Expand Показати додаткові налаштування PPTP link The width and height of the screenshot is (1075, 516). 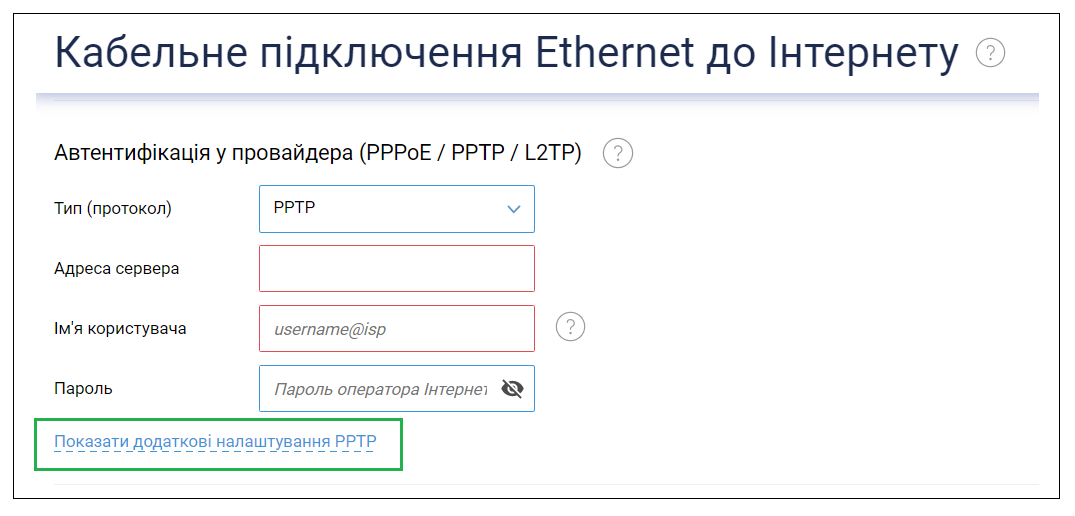point(215,441)
